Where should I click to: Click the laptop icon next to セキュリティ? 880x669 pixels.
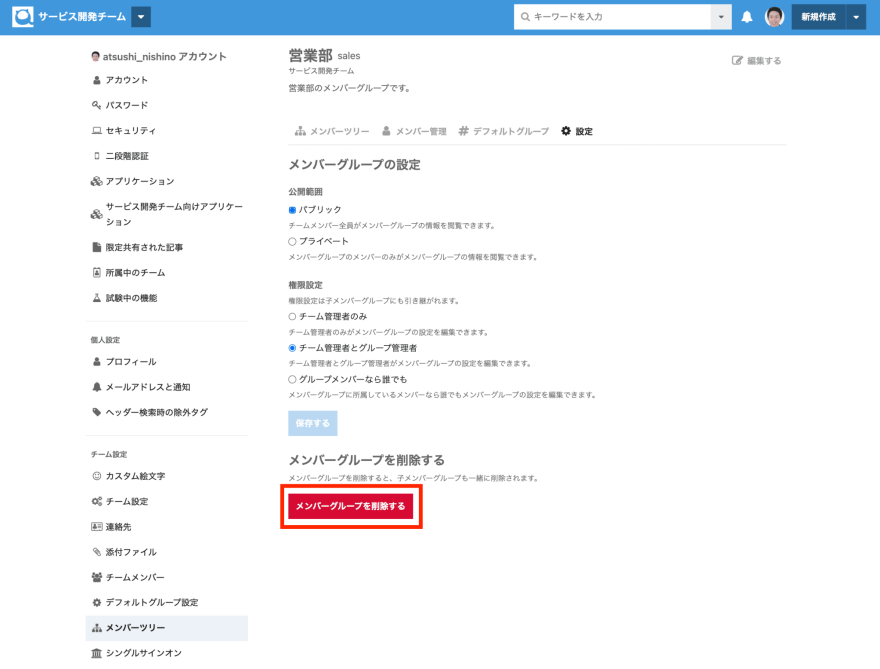tap(97, 130)
